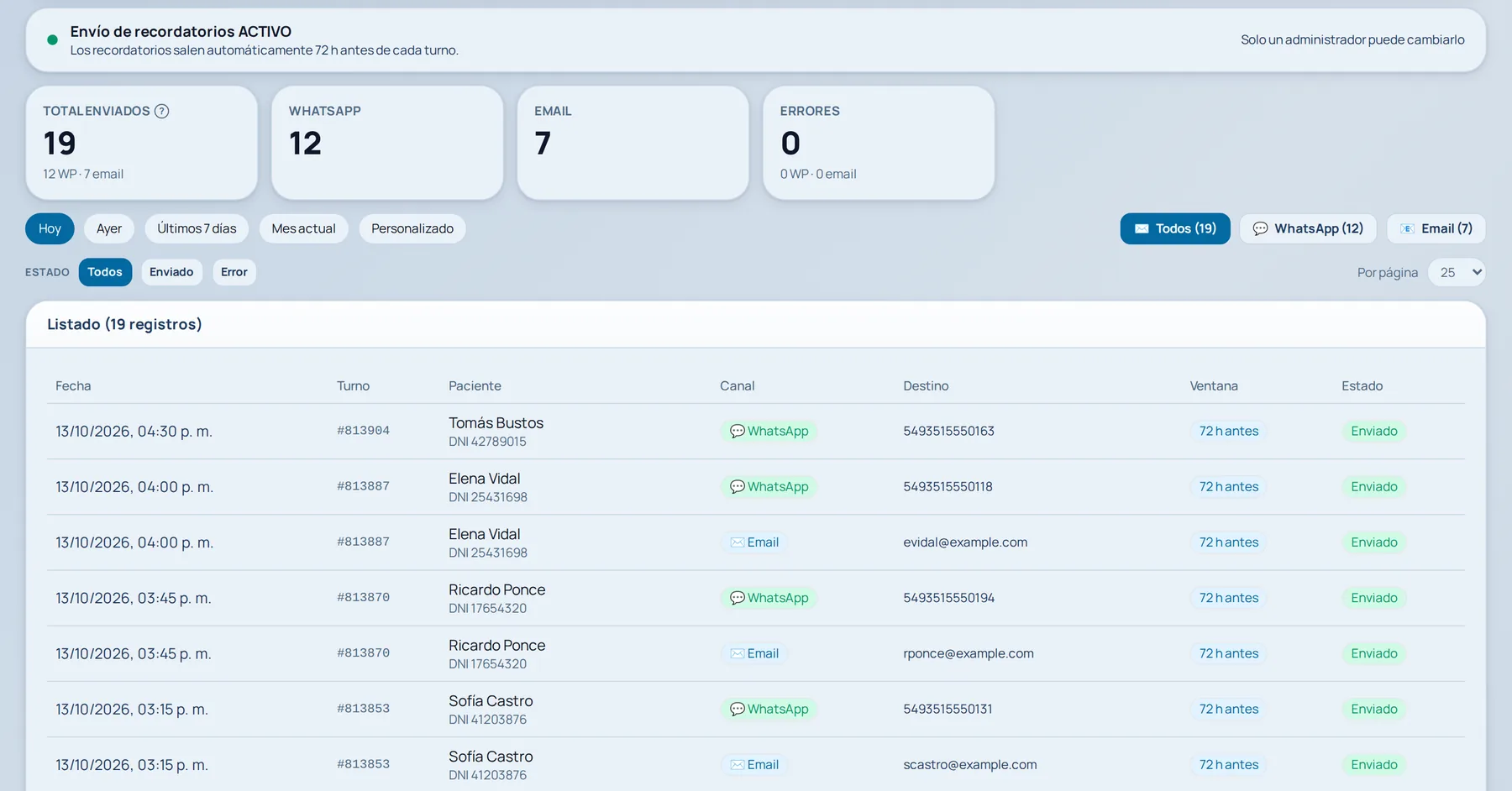
Task: Click the Listado (19 registros) heading
Action: click(124, 324)
